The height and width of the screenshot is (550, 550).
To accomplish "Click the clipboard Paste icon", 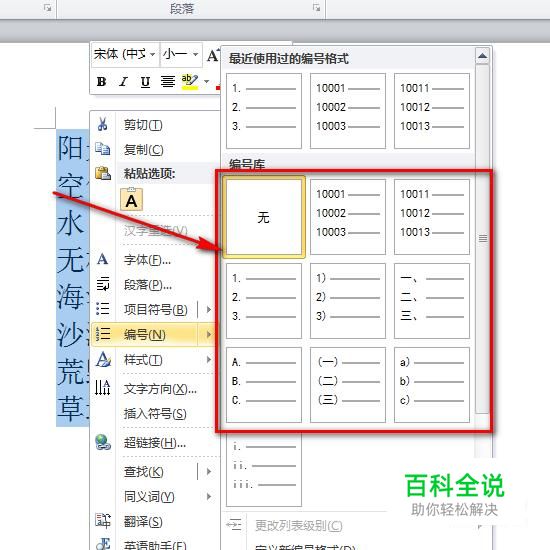I will click(x=103, y=173).
